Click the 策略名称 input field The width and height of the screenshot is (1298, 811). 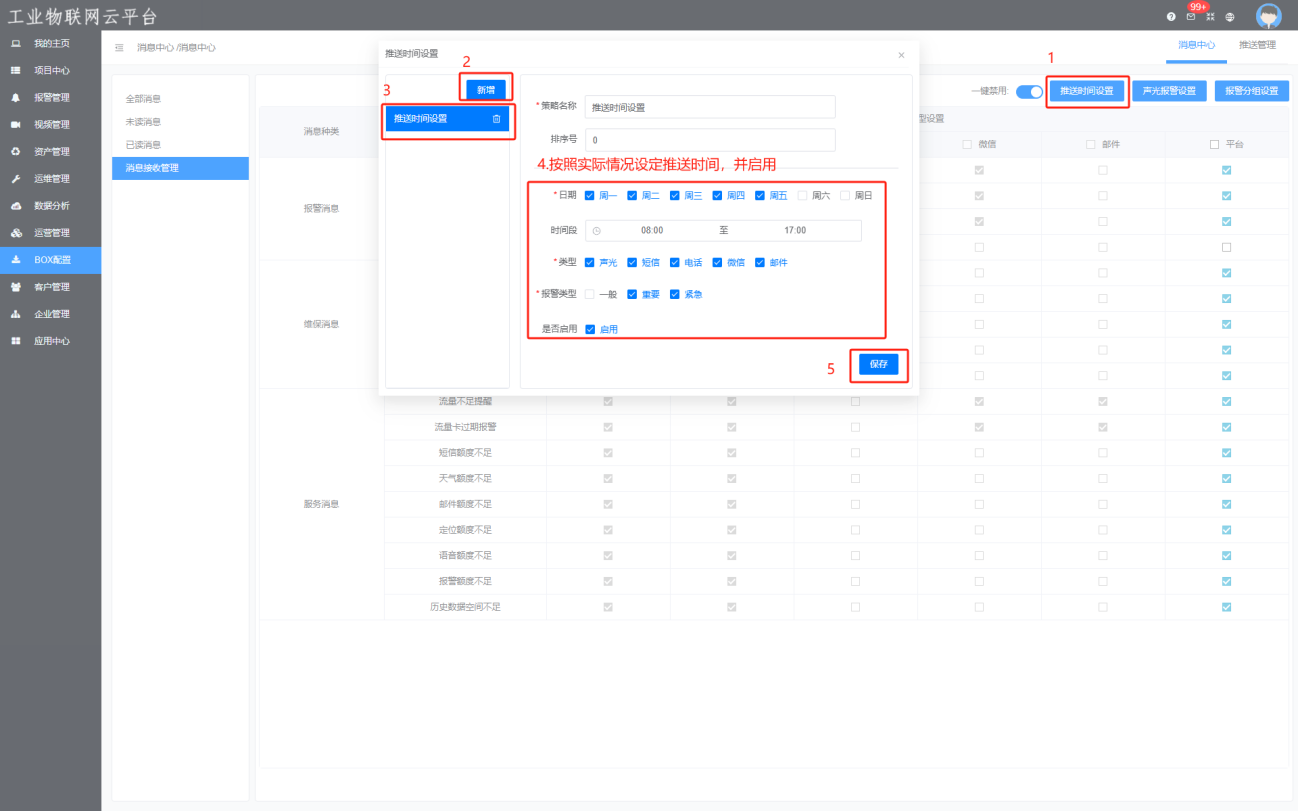click(x=710, y=107)
